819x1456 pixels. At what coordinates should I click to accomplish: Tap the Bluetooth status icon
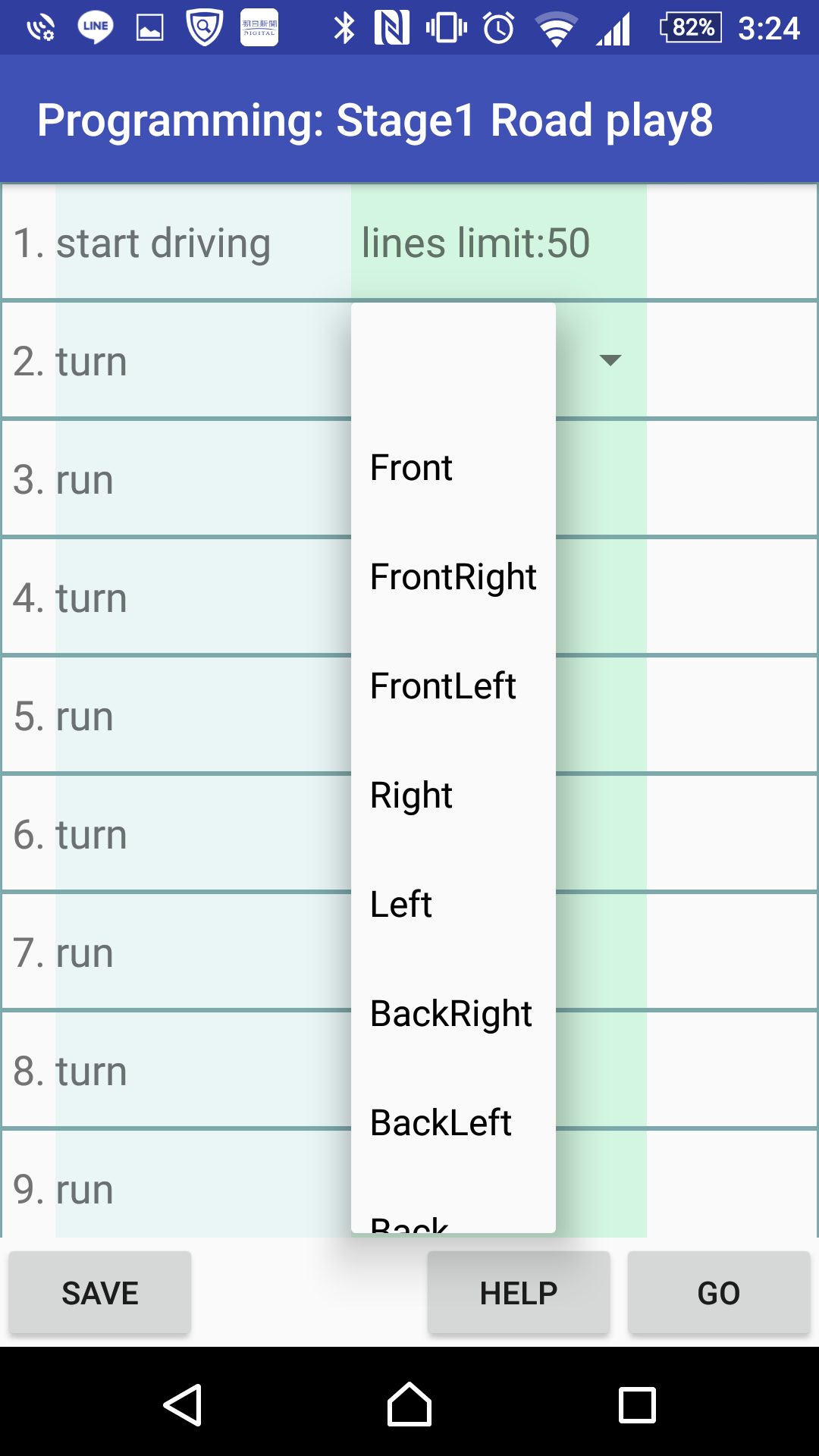pyautogui.click(x=344, y=28)
